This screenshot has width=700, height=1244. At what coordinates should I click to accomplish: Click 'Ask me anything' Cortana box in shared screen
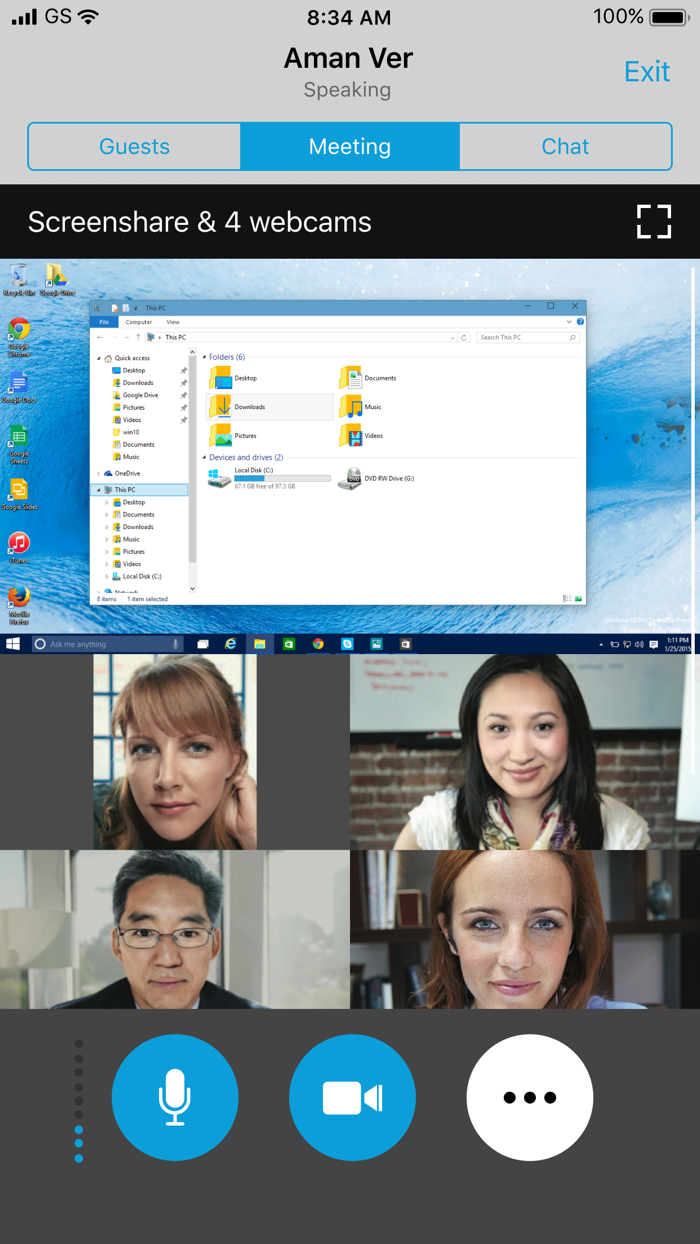[107, 644]
